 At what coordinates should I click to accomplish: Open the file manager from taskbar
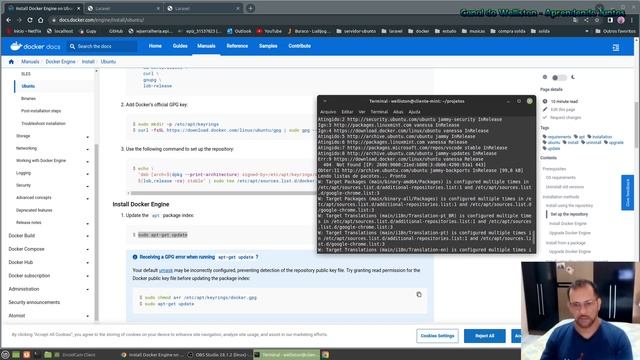click(48, 355)
